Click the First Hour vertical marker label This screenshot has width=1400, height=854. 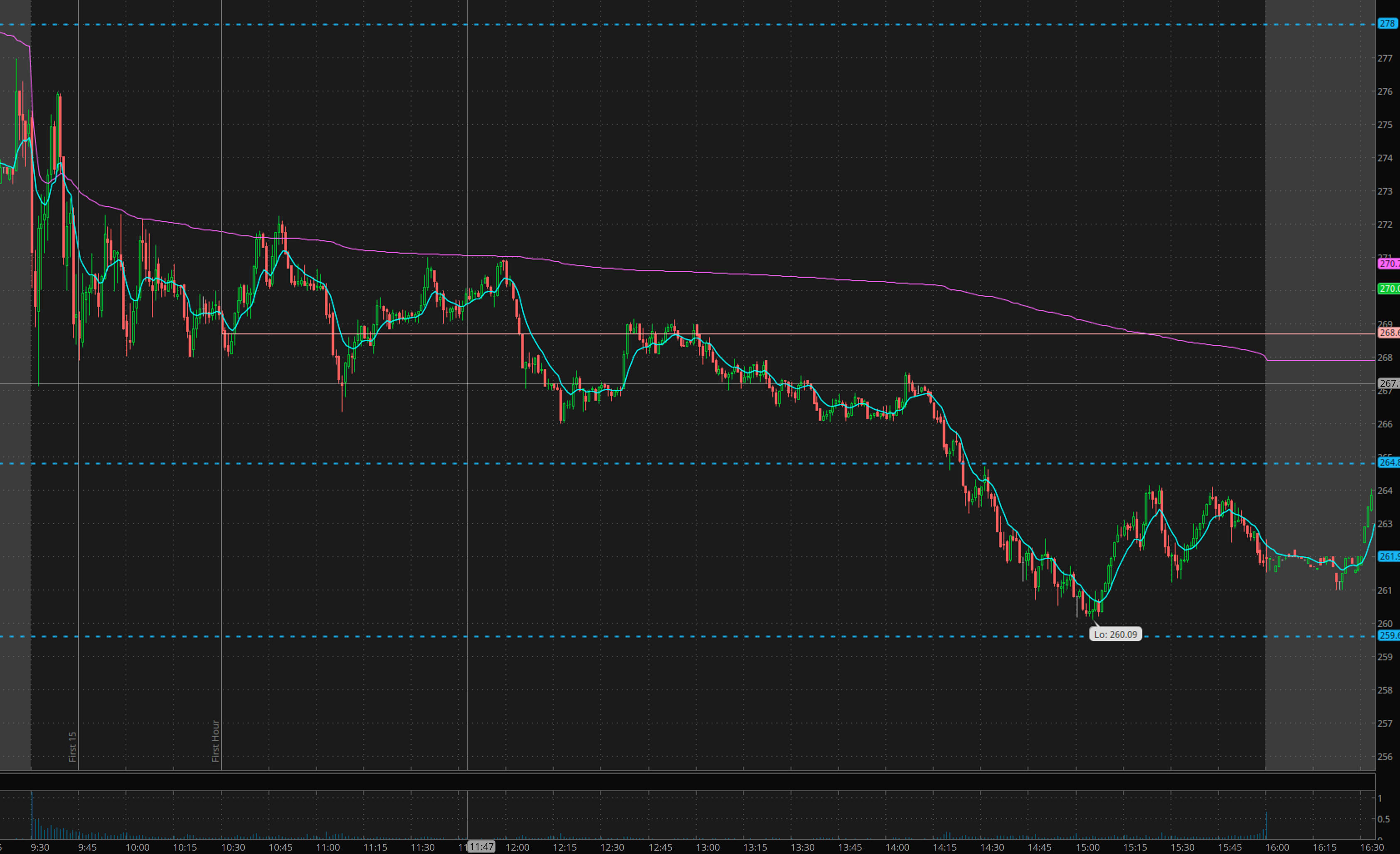coord(215,740)
